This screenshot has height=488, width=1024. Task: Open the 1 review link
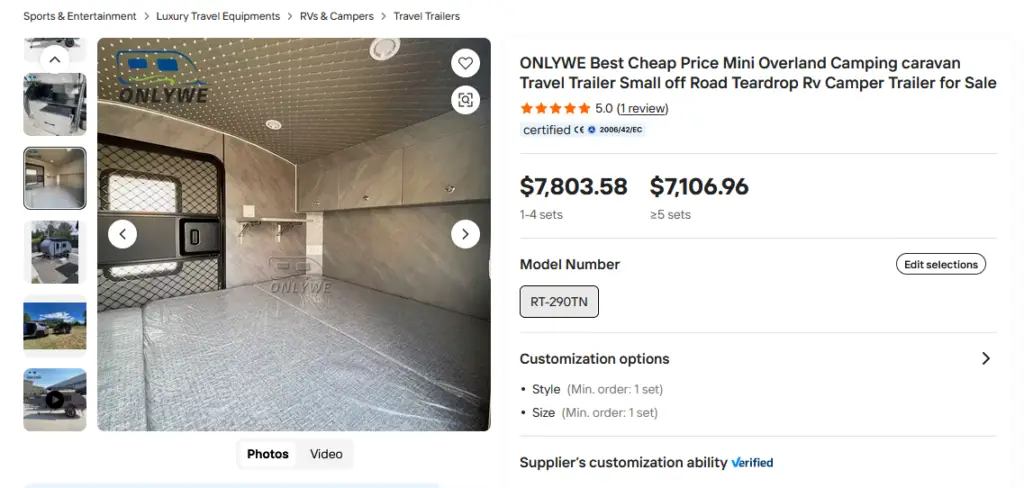click(x=643, y=108)
